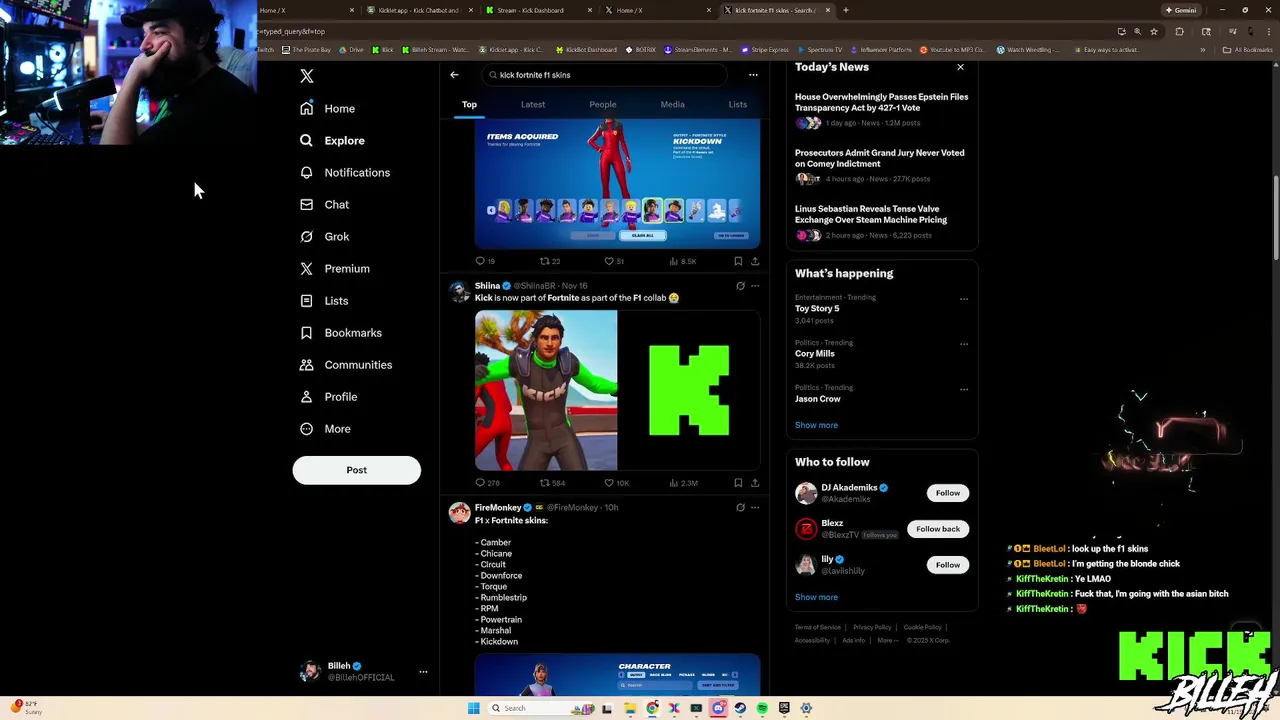1280x720 pixels.
Task: Follow DJ Akademiks
Action: pyautogui.click(x=948, y=493)
